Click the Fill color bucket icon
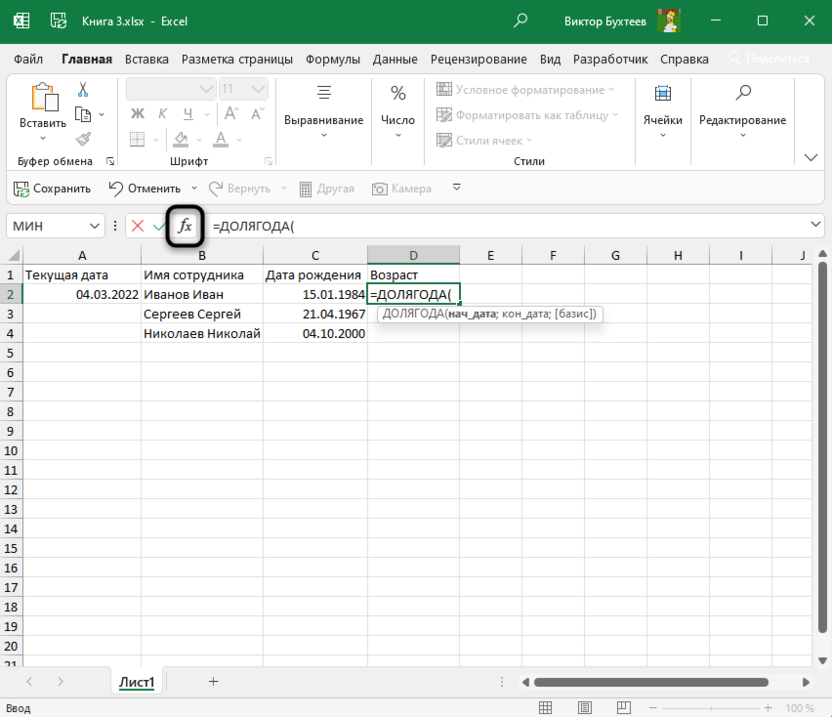Image resolution: width=832 pixels, height=717 pixels. (x=181, y=140)
